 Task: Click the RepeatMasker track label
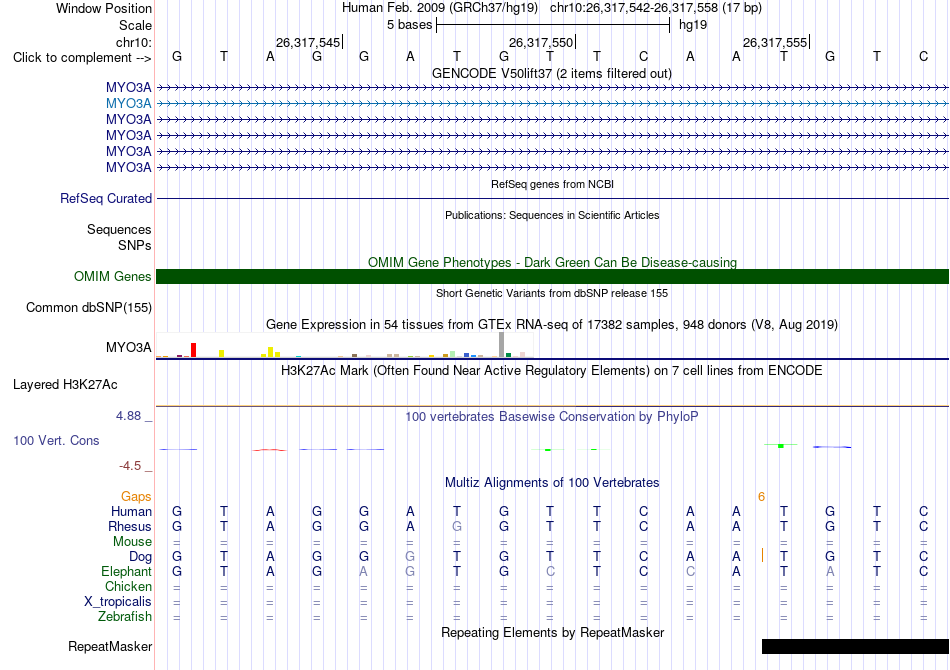pyautogui.click(x=110, y=646)
